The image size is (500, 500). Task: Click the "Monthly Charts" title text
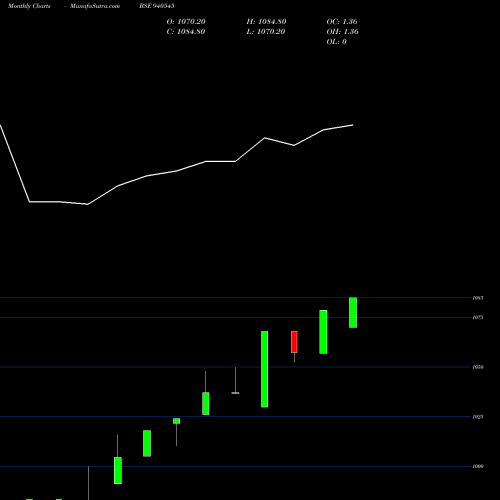point(29,6)
